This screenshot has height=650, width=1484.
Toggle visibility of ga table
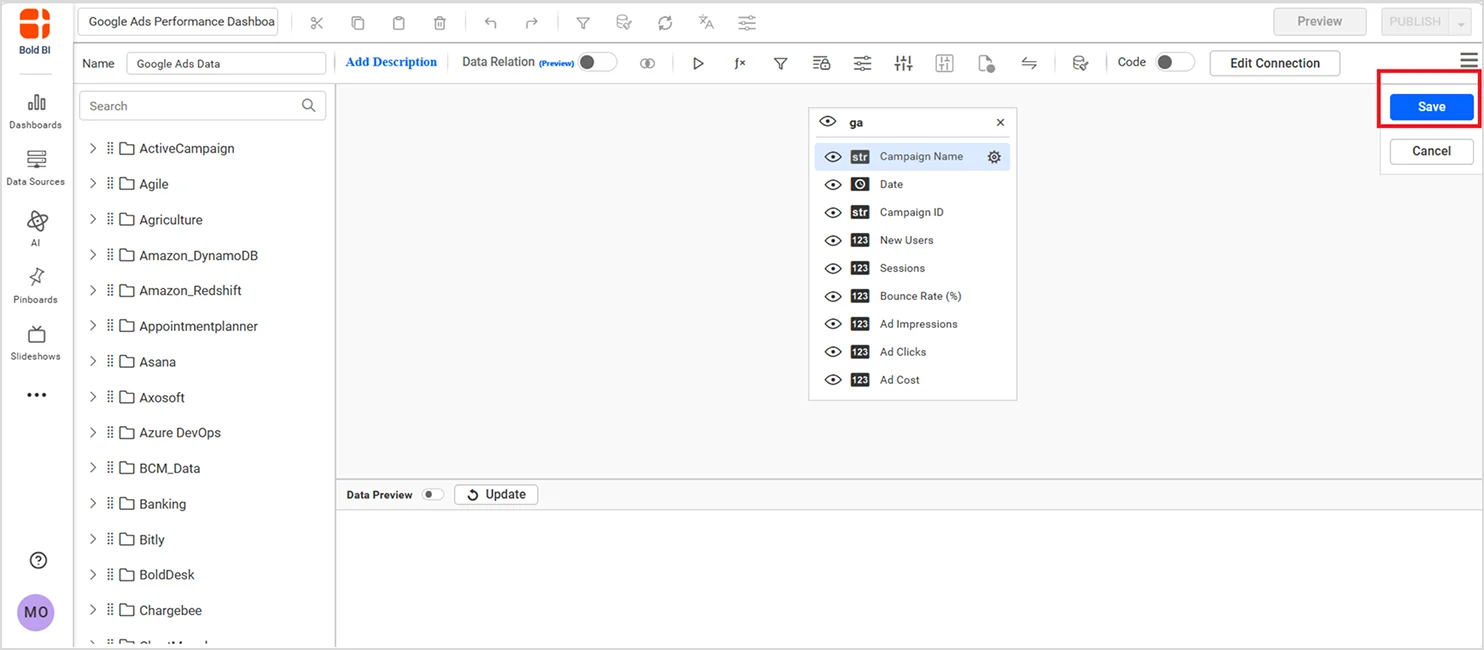pos(827,121)
